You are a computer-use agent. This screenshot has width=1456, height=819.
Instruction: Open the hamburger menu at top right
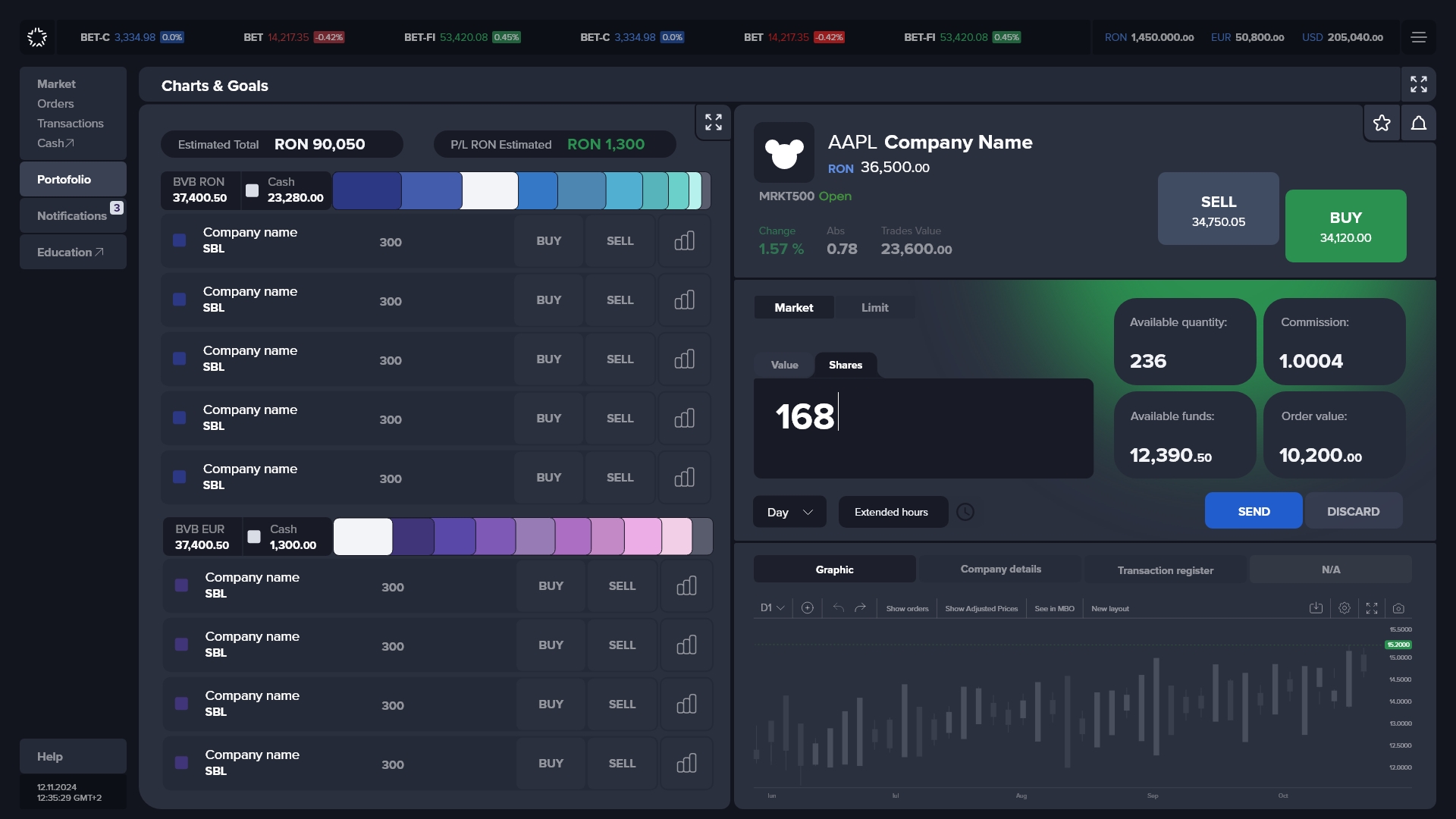coord(1418,37)
